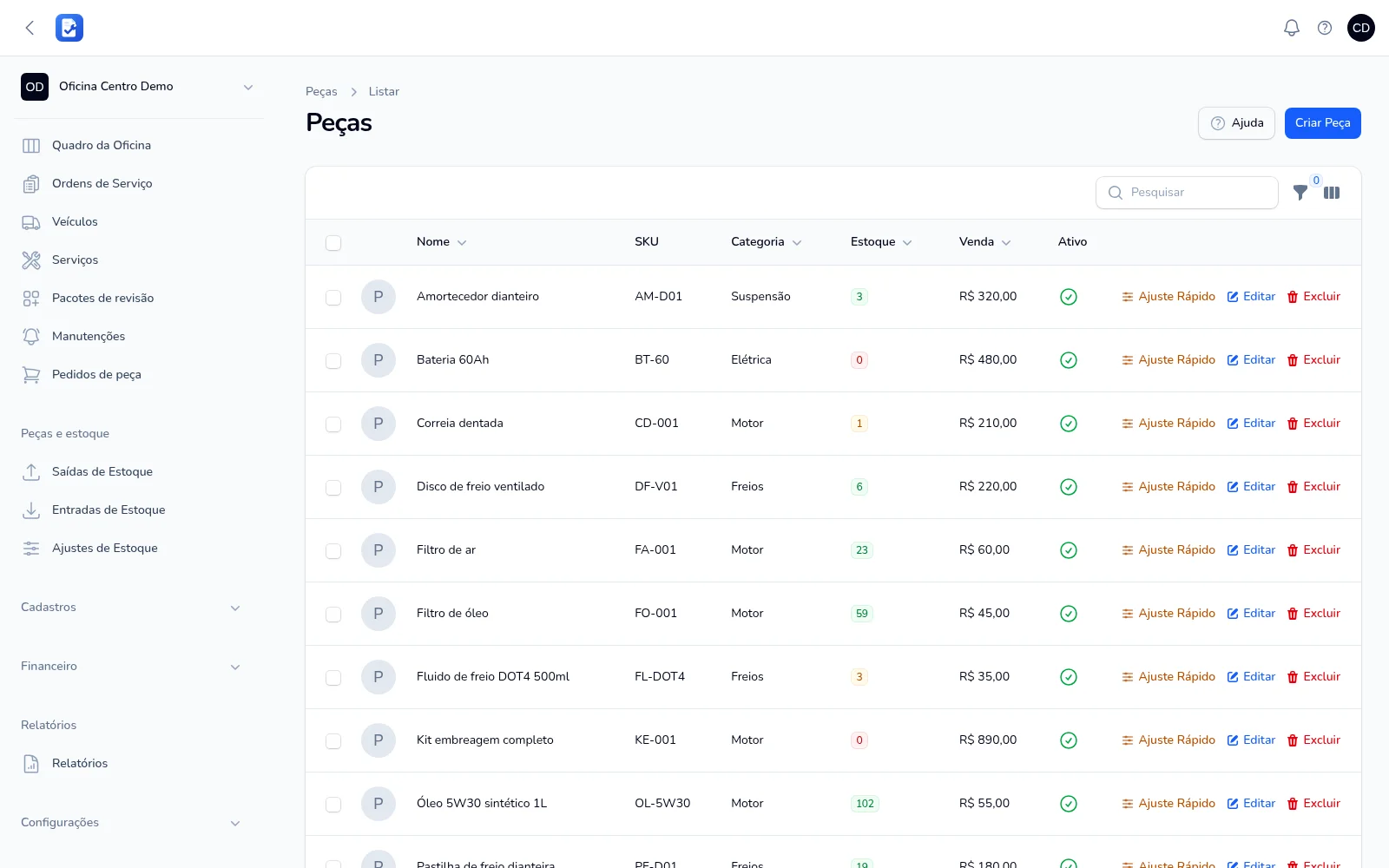Go back using the left arrow icon
Image resolution: width=1389 pixels, height=868 pixels.
point(30,28)
